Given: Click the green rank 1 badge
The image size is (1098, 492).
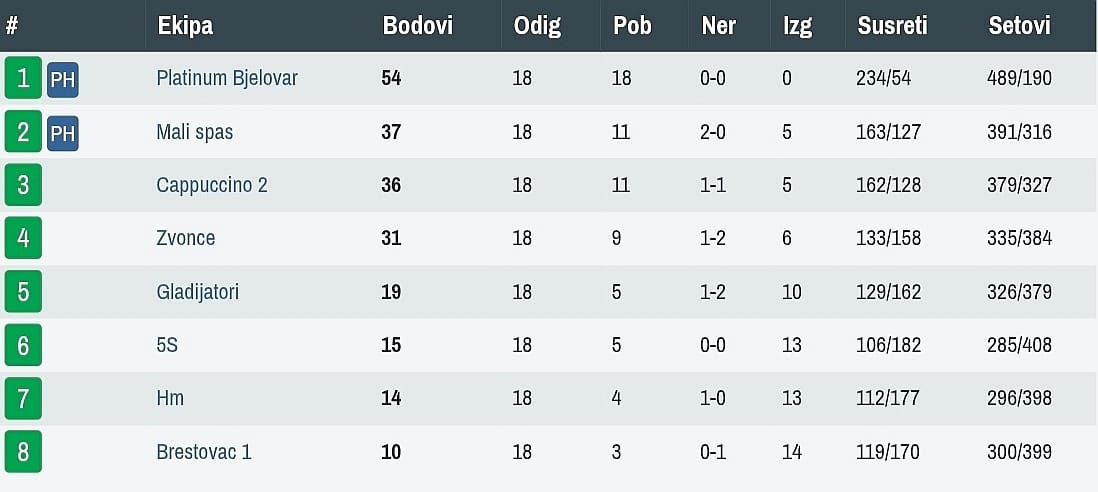Looking at the screenshot, I should point(23,78).
